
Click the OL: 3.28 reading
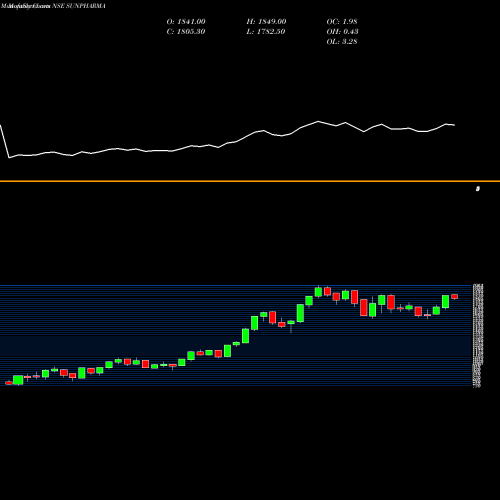tap(342, 41)
